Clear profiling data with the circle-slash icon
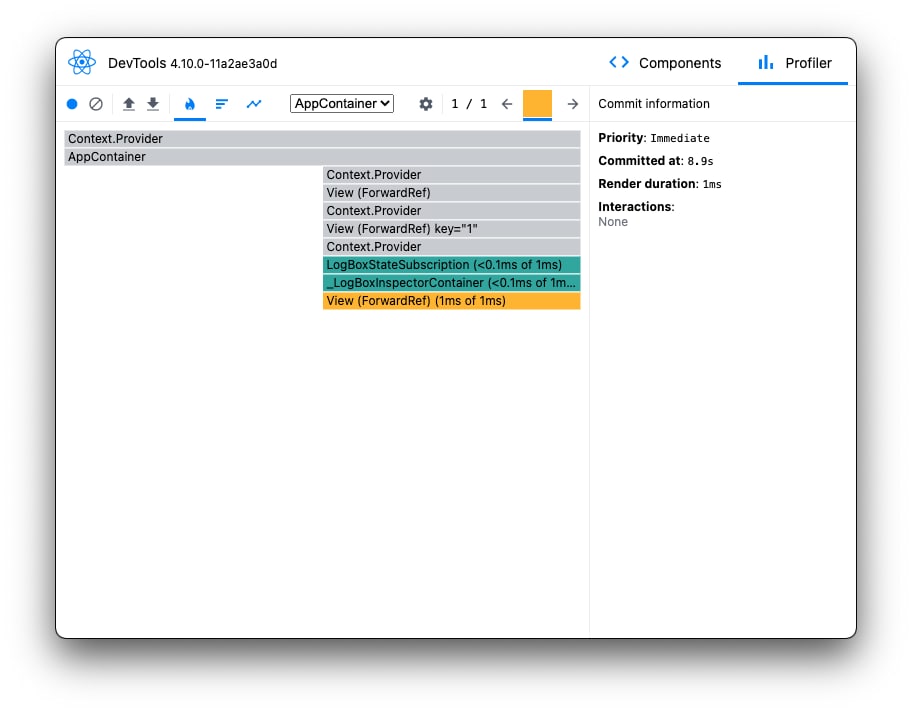The image size is (912, 712). pyautogui.click(x=96, y=104)
